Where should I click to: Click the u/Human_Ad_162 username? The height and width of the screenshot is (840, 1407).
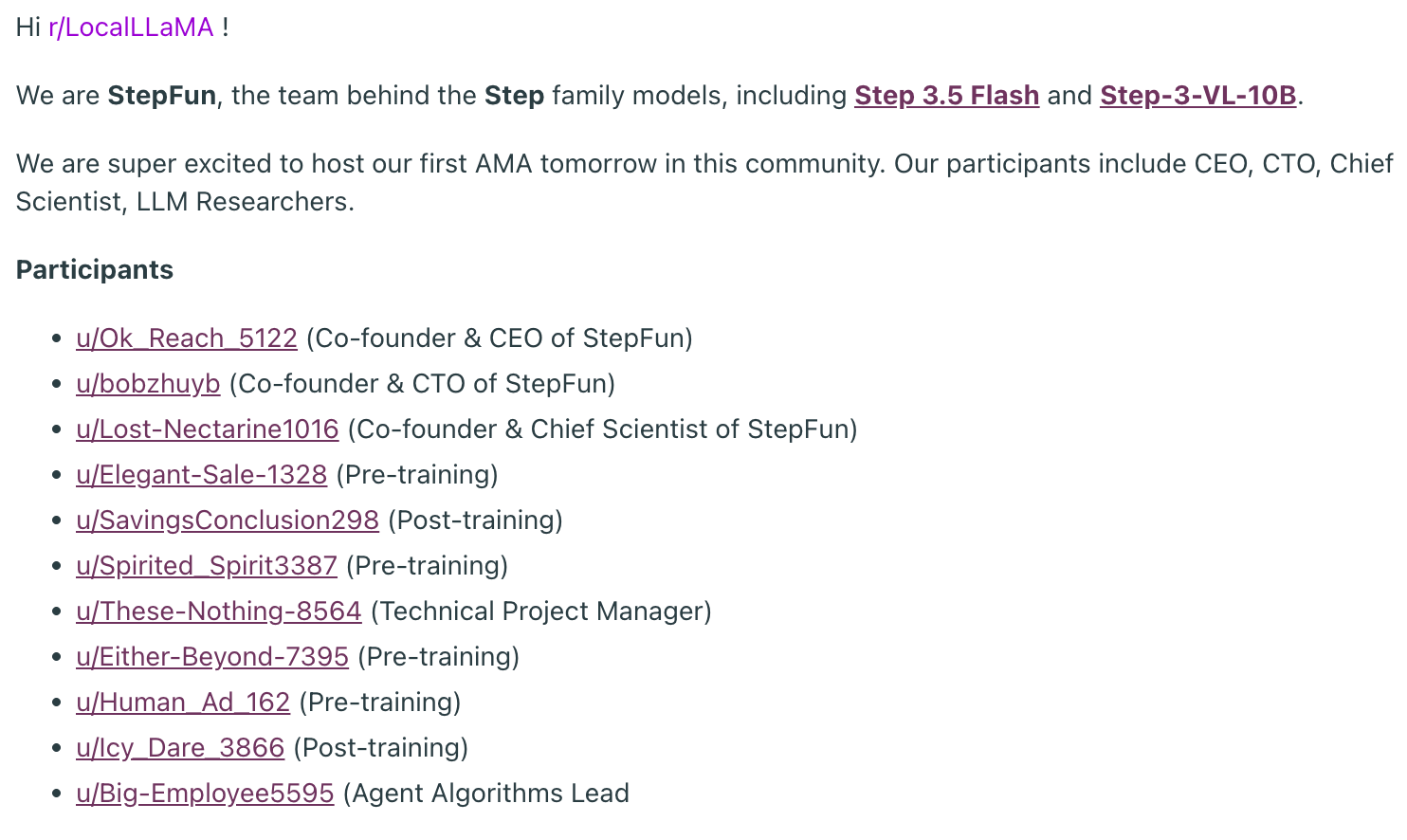pyautogui.click(x=183, y=703)
